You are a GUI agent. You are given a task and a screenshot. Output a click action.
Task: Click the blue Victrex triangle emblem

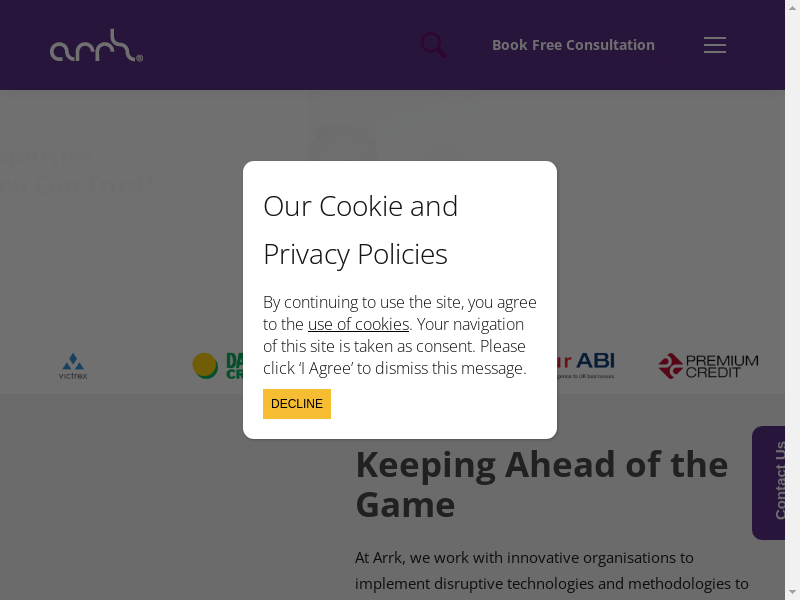click(72, 361)
